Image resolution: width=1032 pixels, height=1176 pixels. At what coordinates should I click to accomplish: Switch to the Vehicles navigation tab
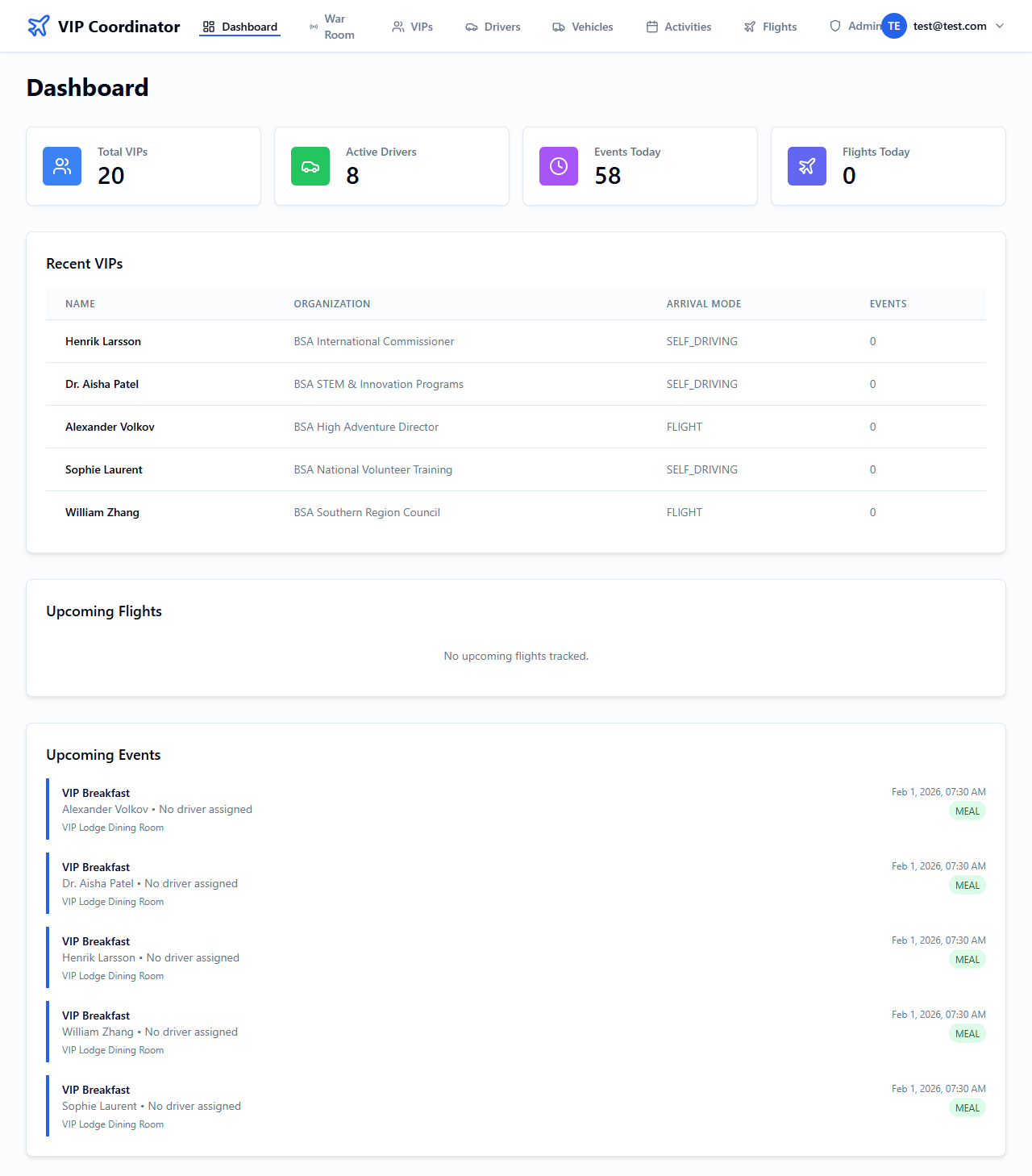[582, 27]
